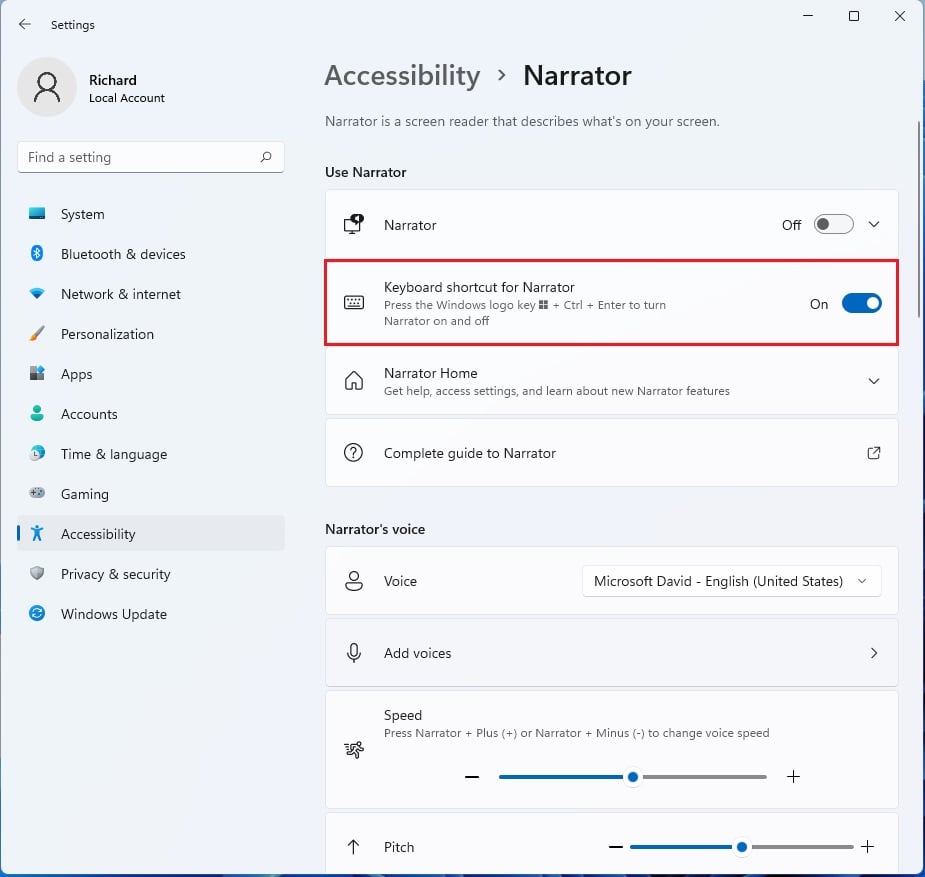Click the Find a setting search box
Viewport: 925px width, 877px height.
(x=150, y=157)
